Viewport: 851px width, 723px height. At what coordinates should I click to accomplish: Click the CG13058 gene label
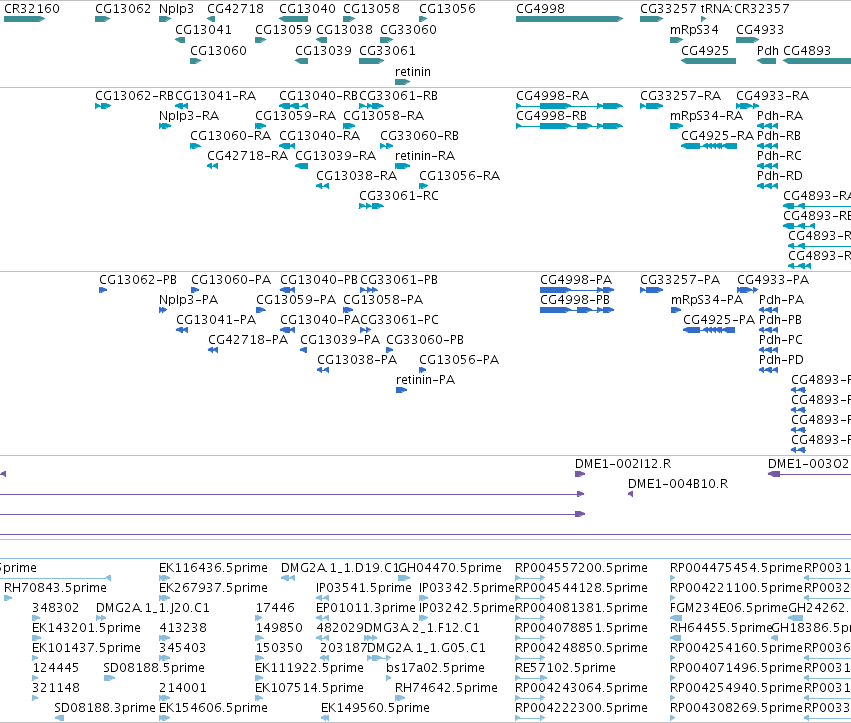371,9
